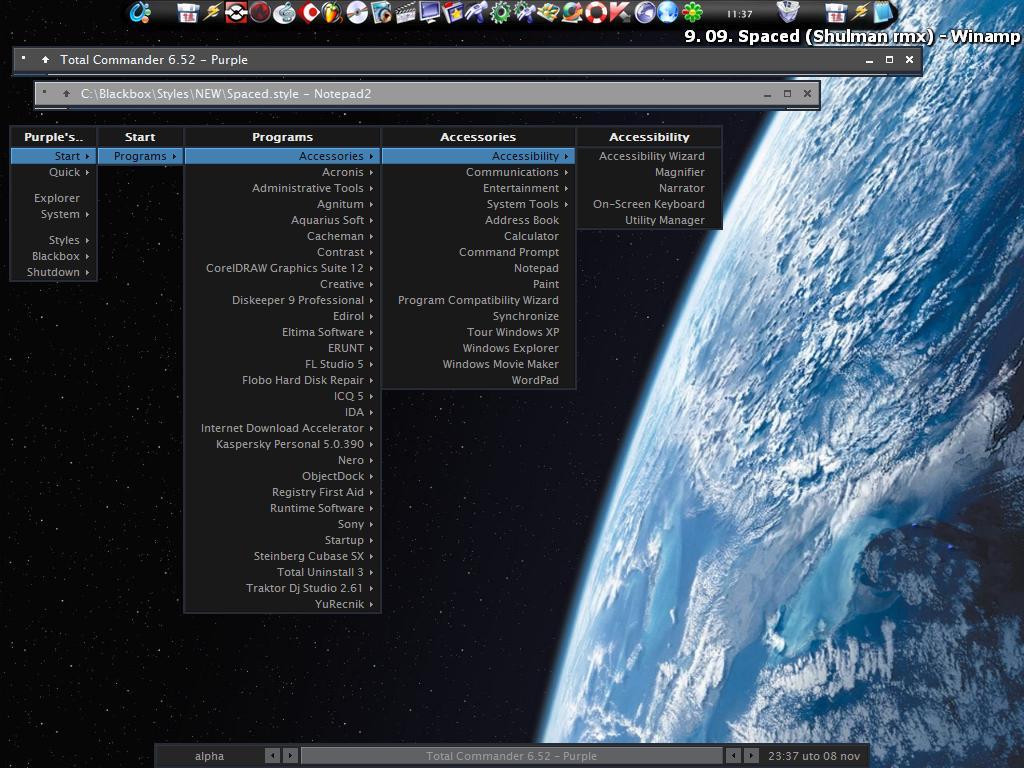Image resolution: width=1024 pixels, height=768 pixels.
Task: Open FL Studio 5 program folder
Action: pyautogui.click(x=282, y=364)
